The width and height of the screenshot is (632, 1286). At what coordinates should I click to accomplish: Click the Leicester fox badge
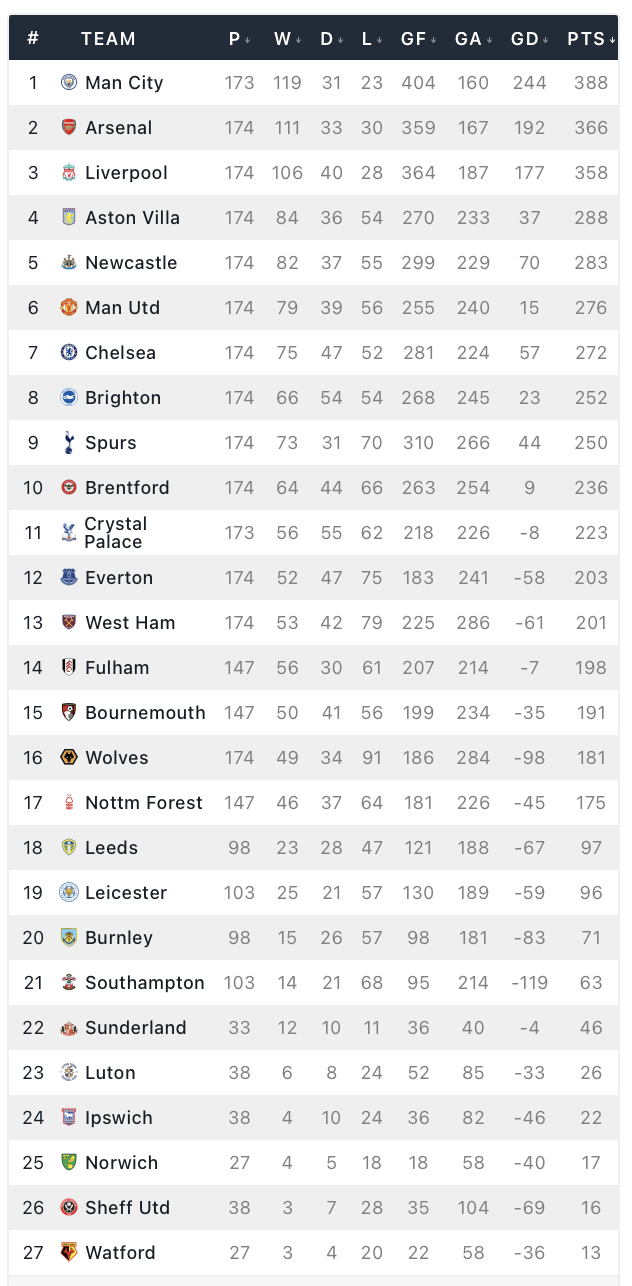(69, 892)
